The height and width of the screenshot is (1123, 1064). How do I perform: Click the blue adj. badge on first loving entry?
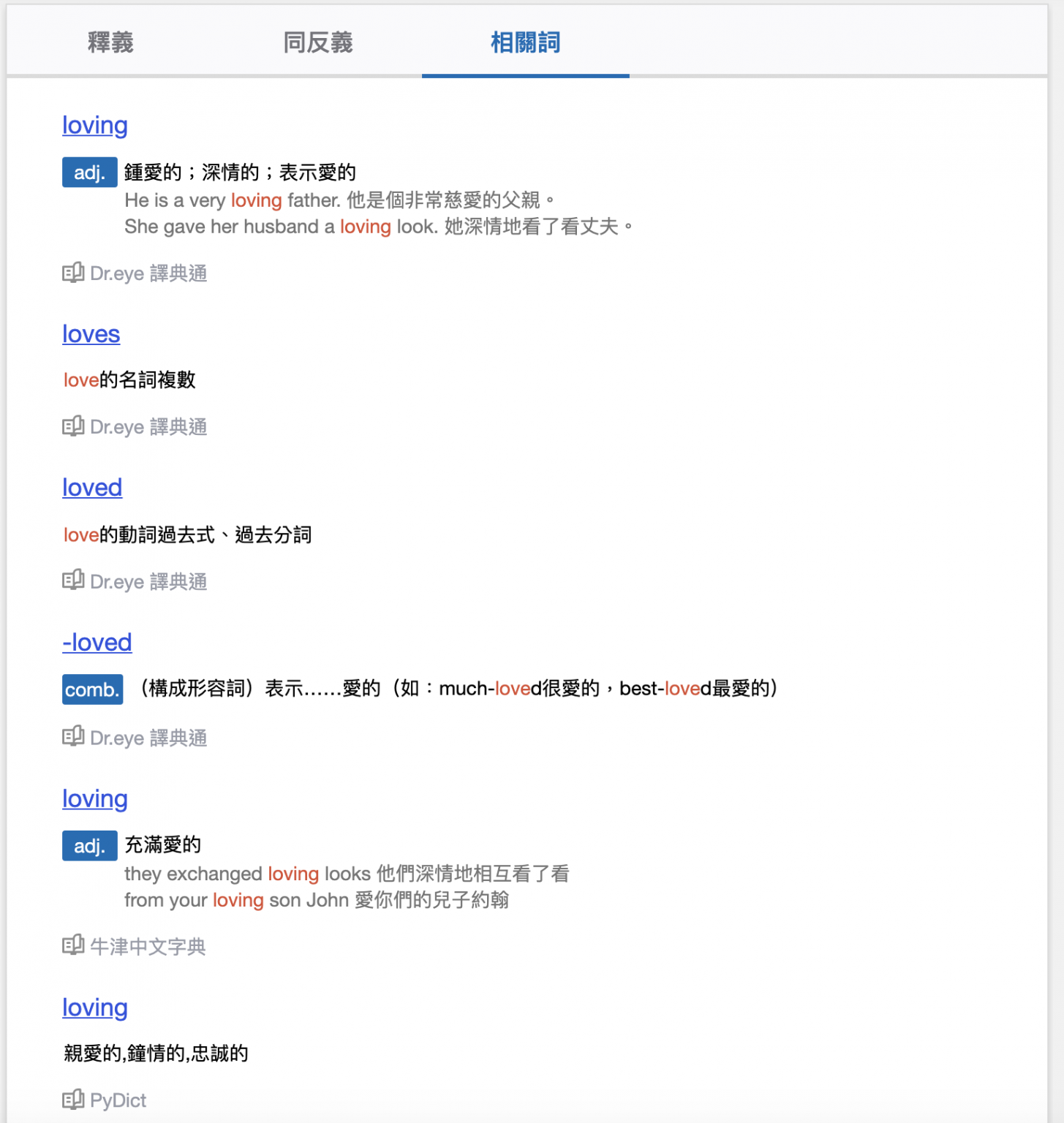(89, 171)
